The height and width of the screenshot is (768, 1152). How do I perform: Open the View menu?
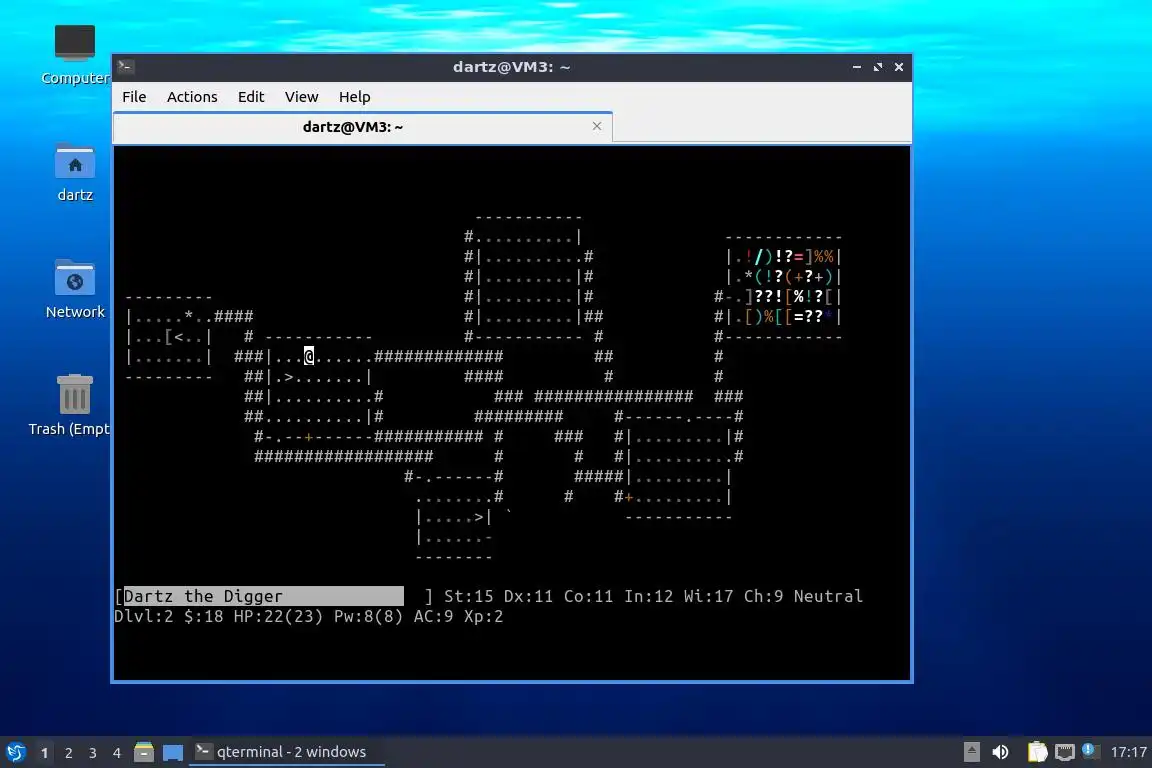coord(301,97)
